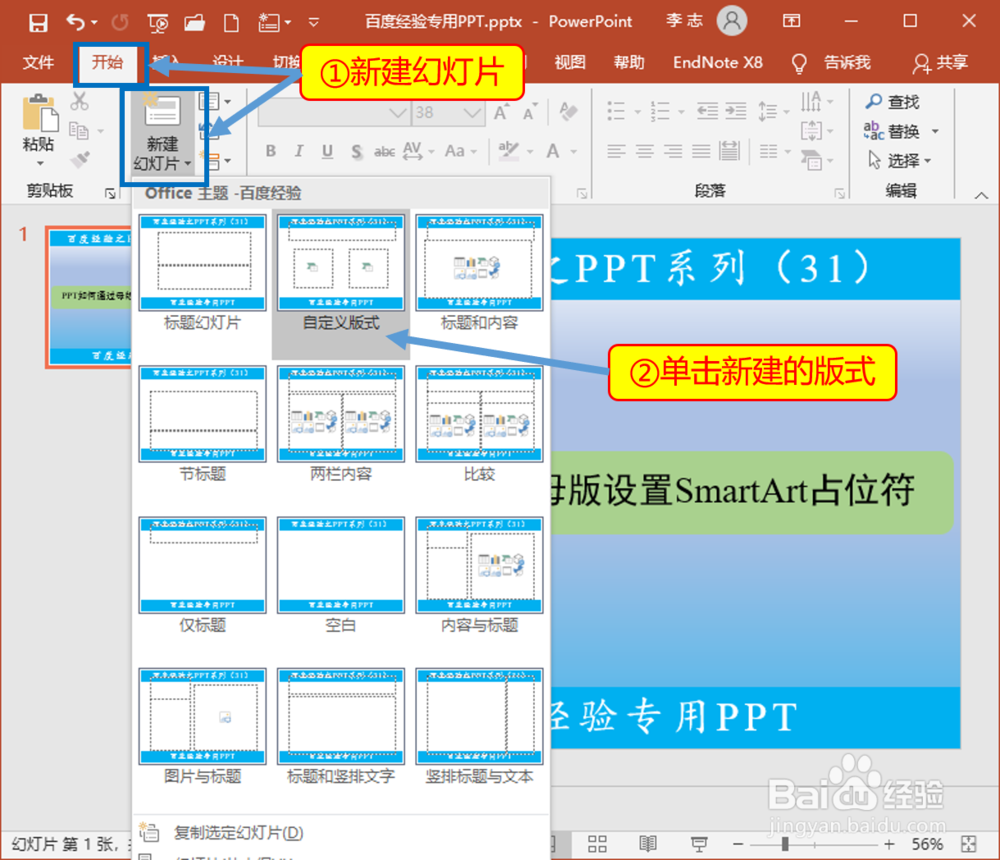Choose the 两栏内容 layout
The height and width of the screenshot is (860, 1000).
point(341,424)
